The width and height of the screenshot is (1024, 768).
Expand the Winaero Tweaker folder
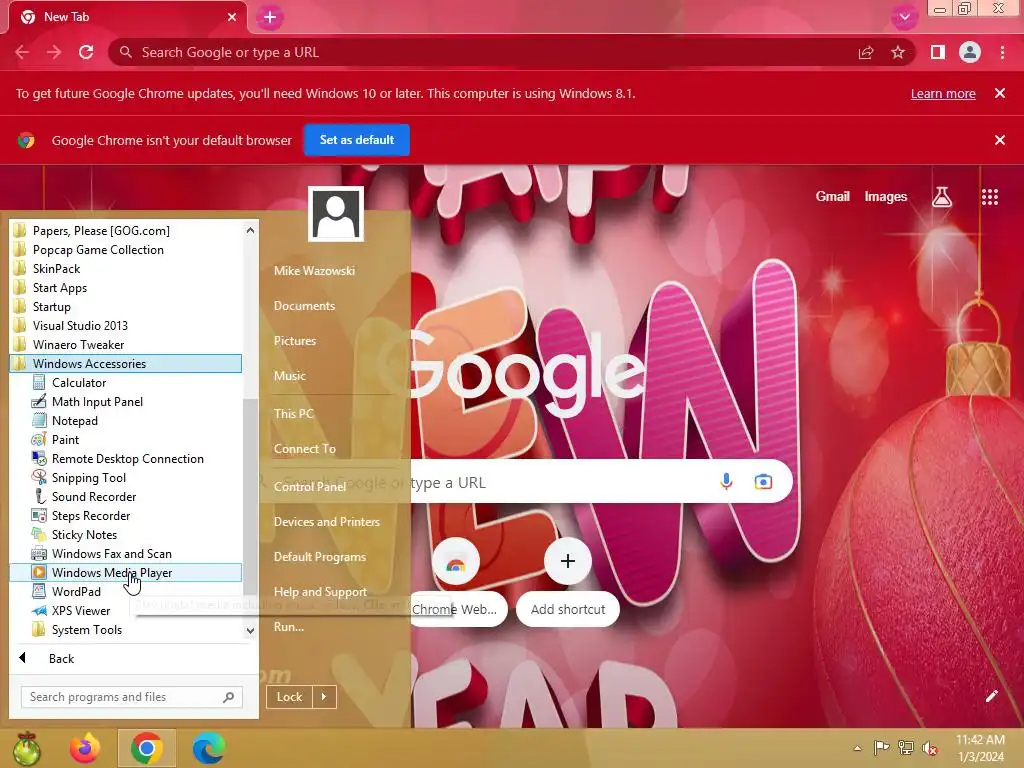coord(78,344)
